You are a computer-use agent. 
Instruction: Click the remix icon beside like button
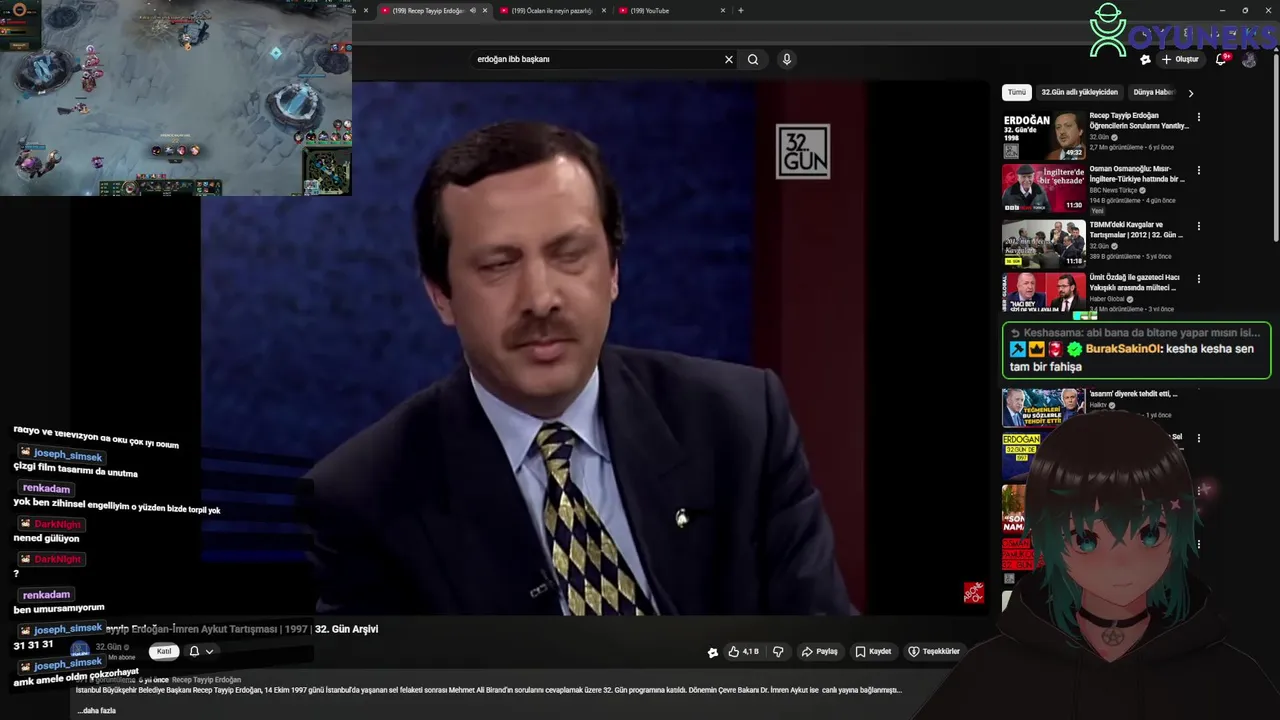pyautogui.click(x=712, y=652)
